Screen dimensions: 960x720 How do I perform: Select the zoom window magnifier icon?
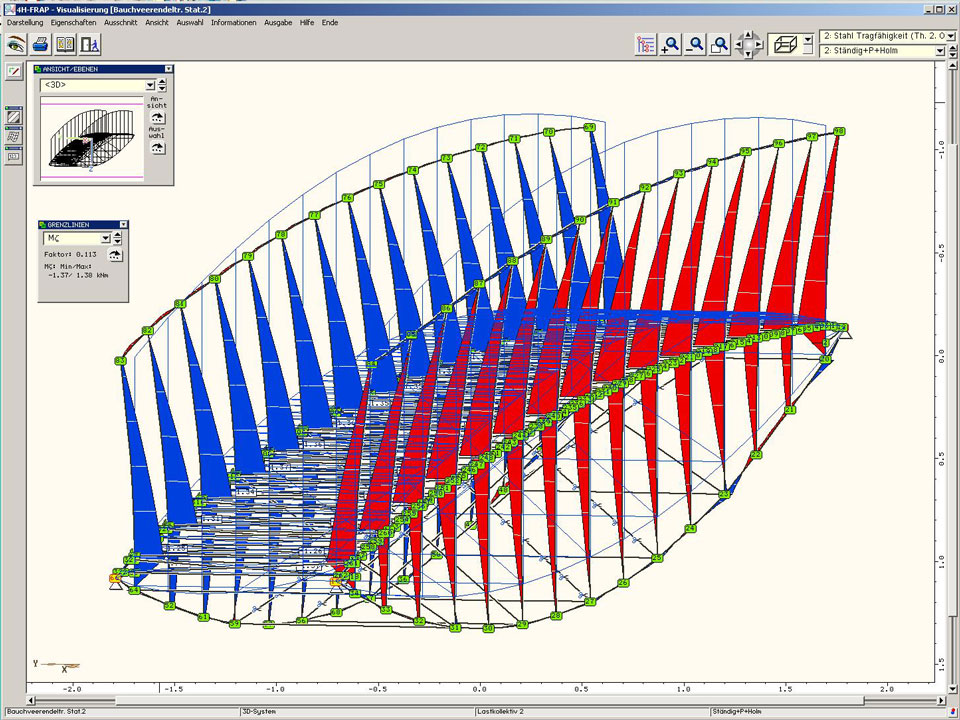(x=719, y=44)
